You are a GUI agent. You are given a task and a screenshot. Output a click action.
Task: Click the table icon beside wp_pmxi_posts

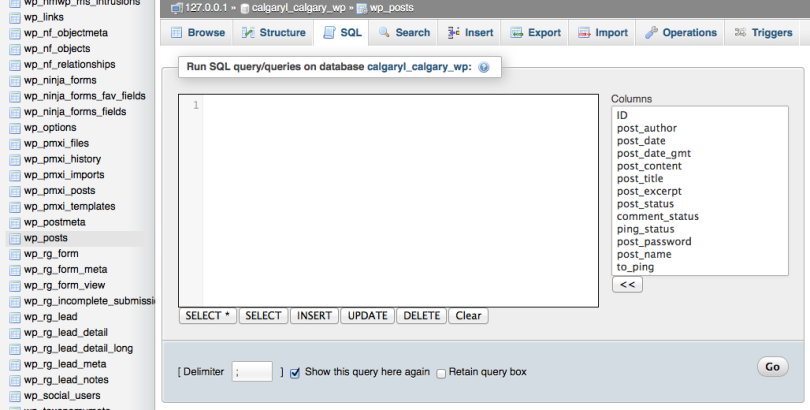[15, 191]
